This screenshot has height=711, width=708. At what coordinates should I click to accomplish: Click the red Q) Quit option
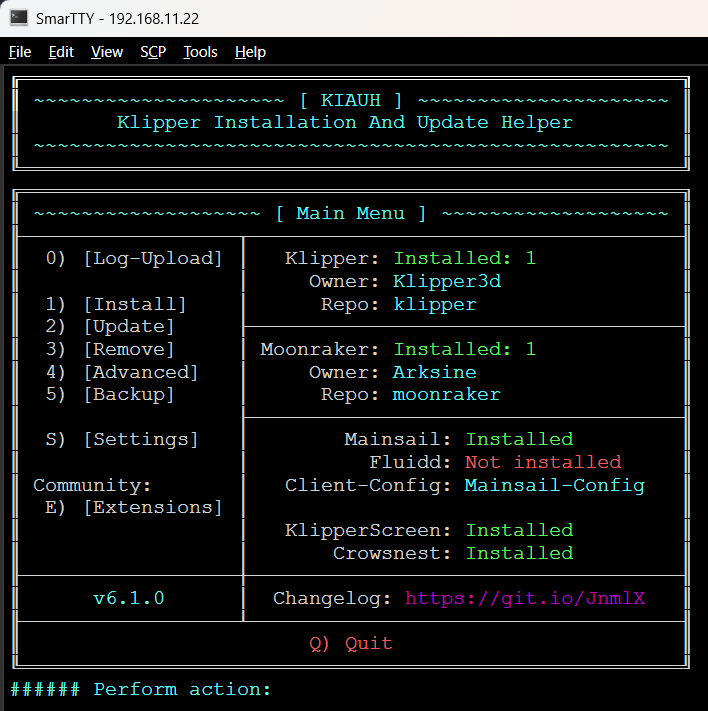point(351,644)
